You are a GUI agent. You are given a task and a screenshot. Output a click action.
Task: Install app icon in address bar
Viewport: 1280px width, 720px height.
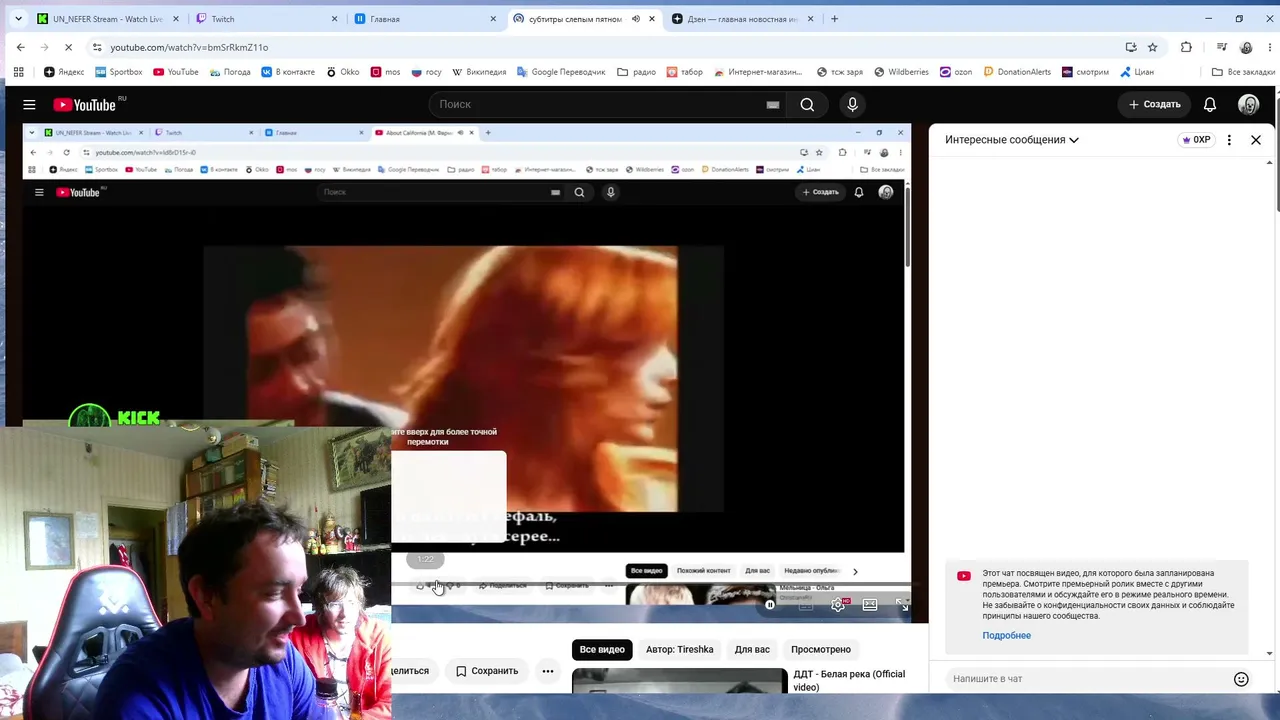click(1131, 47)
